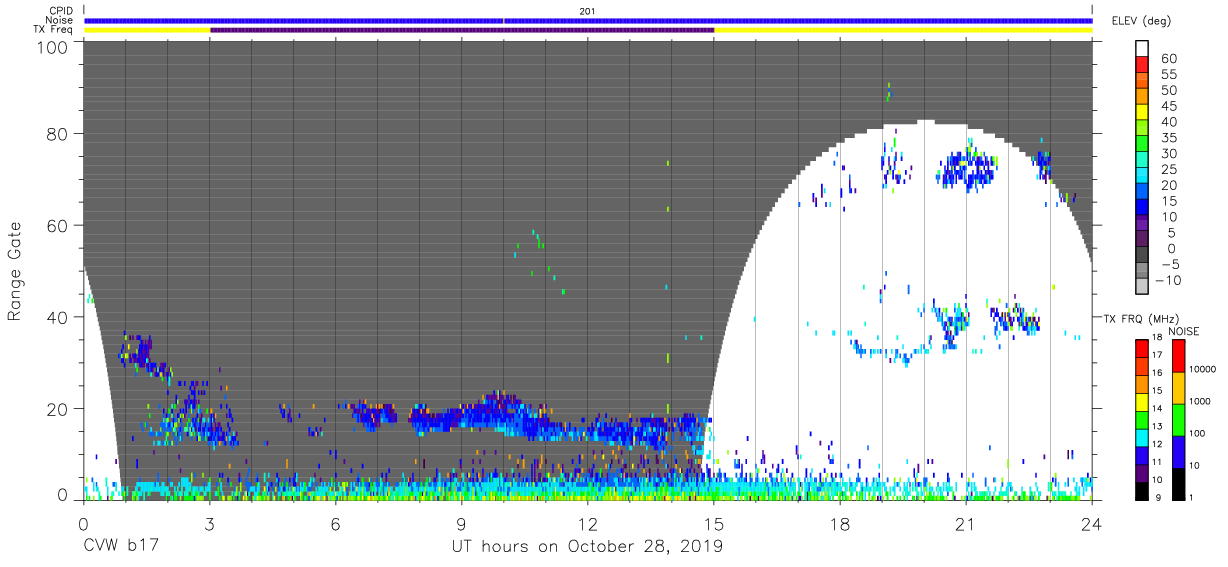
Task: Click the ELEV (deg) legend title
Action: click(x=1145, y=21)
